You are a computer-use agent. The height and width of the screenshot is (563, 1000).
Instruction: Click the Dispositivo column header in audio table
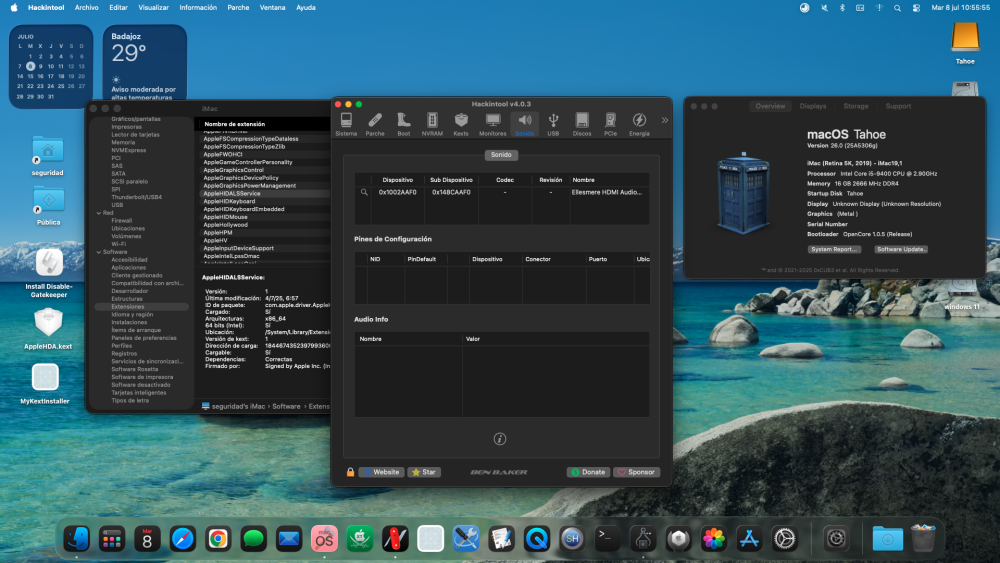click(397, 180)
